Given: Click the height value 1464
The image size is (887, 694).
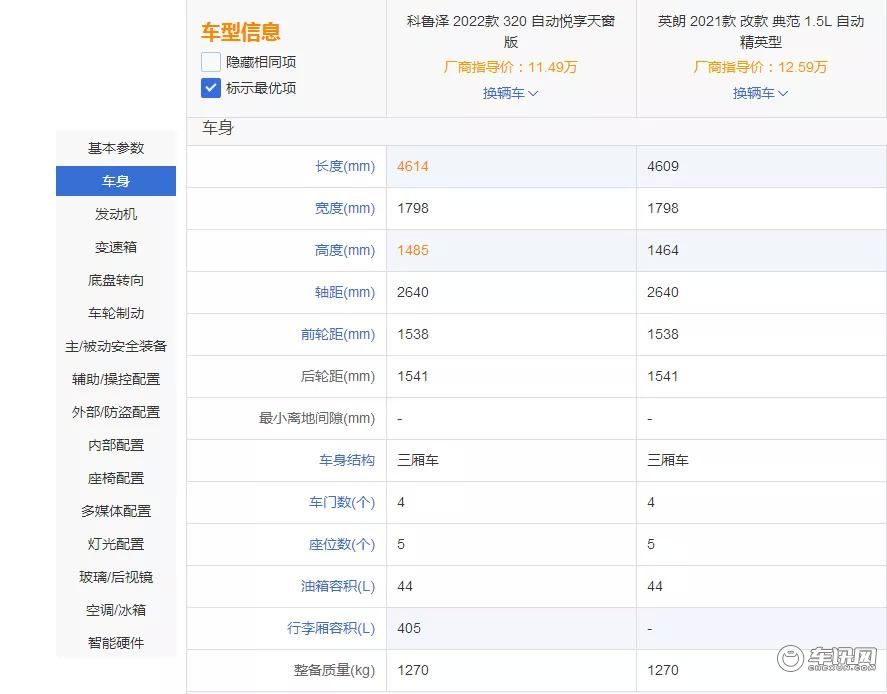Looking at the screenshot, I should [662, 250].
